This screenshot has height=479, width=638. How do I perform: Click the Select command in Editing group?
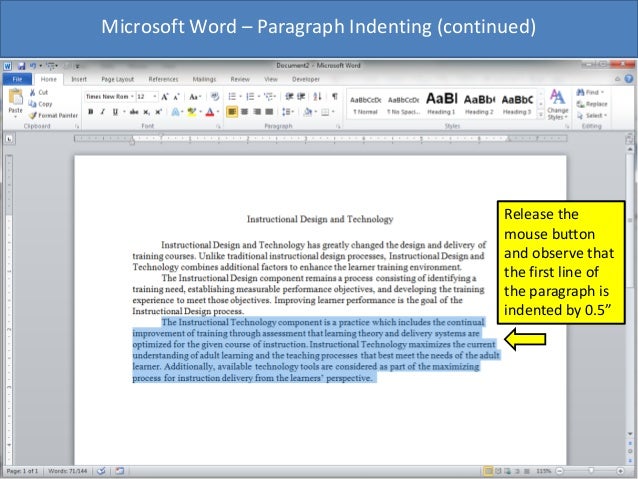[592, 116]
